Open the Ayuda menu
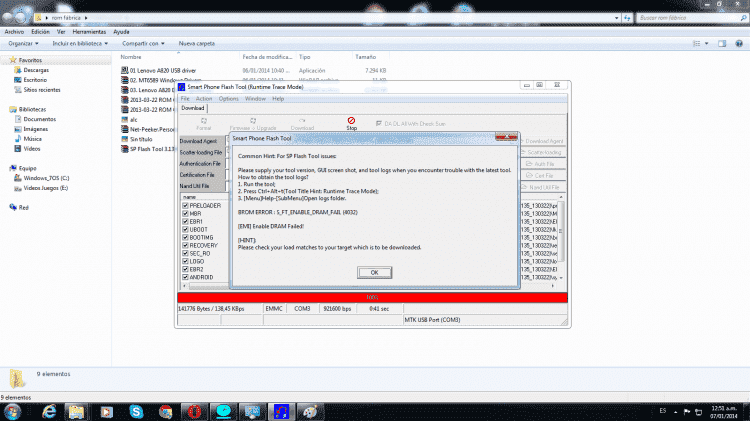Viewport: 750px width, 421px height. [121, 32]
